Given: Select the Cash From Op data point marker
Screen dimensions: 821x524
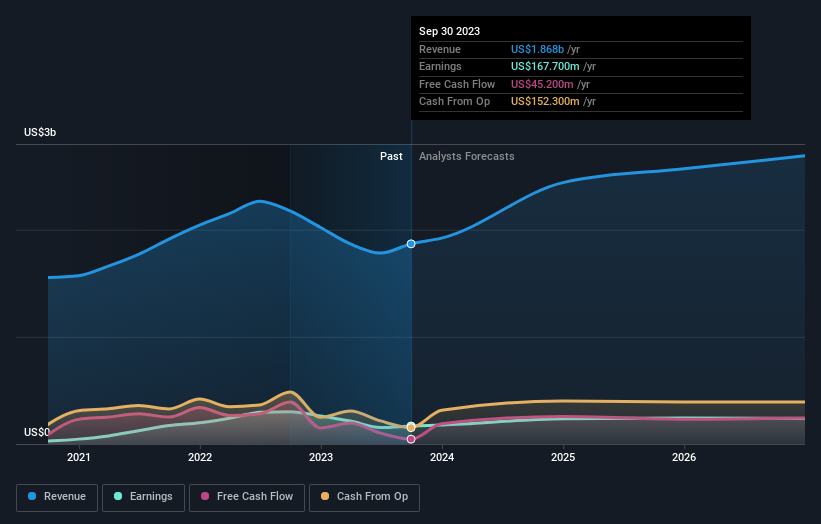Looking at the screenshot, I should 411,428.
